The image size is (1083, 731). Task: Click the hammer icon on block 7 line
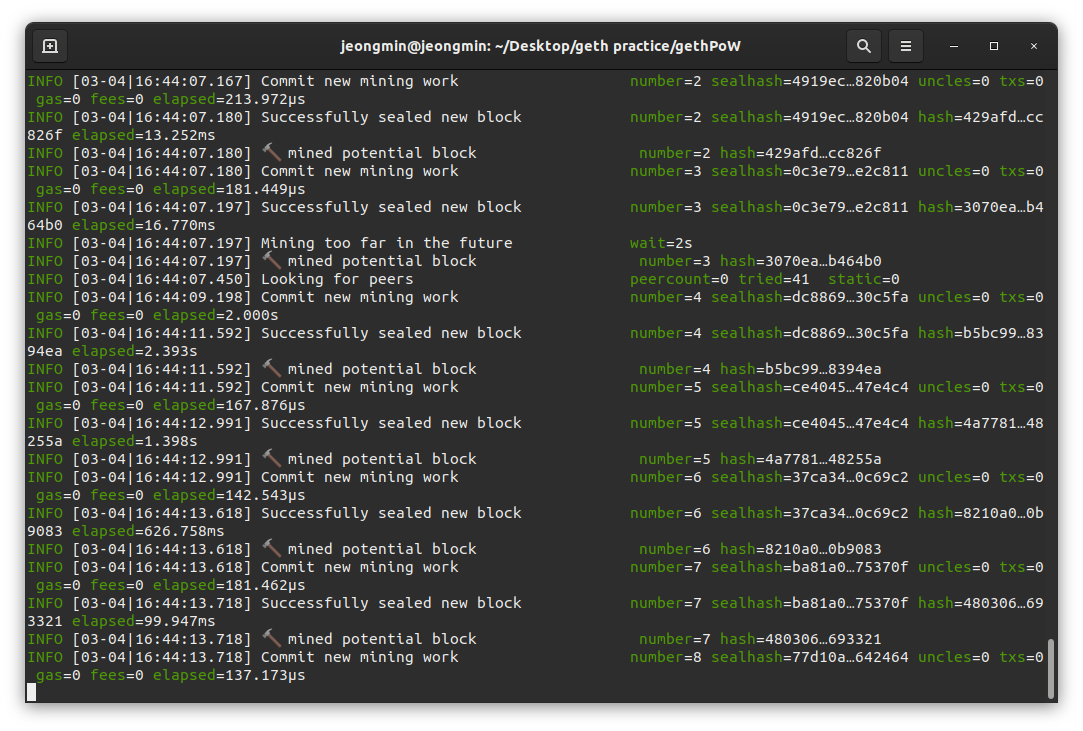271,638
